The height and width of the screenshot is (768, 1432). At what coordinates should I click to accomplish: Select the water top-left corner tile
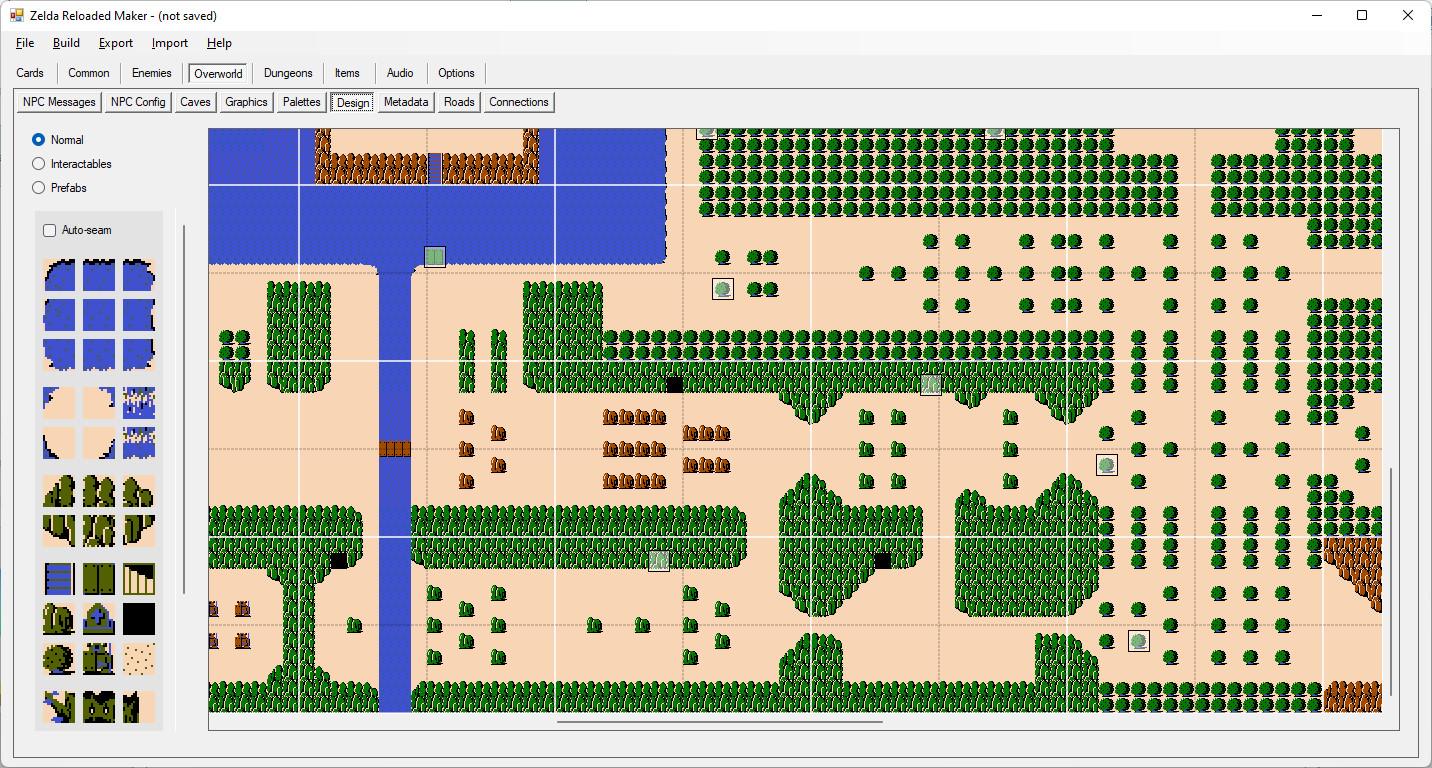pyautogui.click(x=59, y=275)
